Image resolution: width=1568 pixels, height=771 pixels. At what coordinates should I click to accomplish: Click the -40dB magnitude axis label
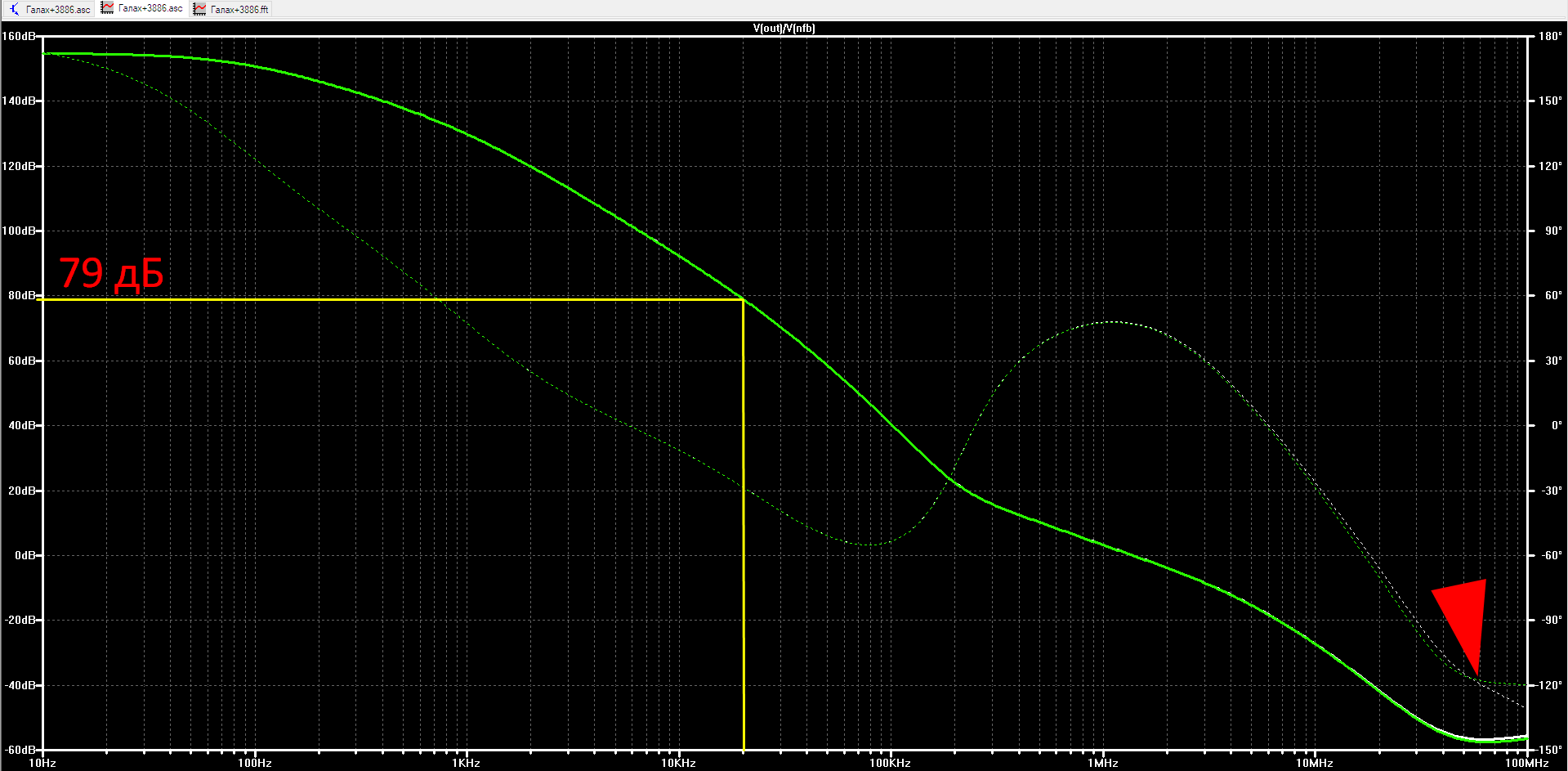tap(20, 685)
